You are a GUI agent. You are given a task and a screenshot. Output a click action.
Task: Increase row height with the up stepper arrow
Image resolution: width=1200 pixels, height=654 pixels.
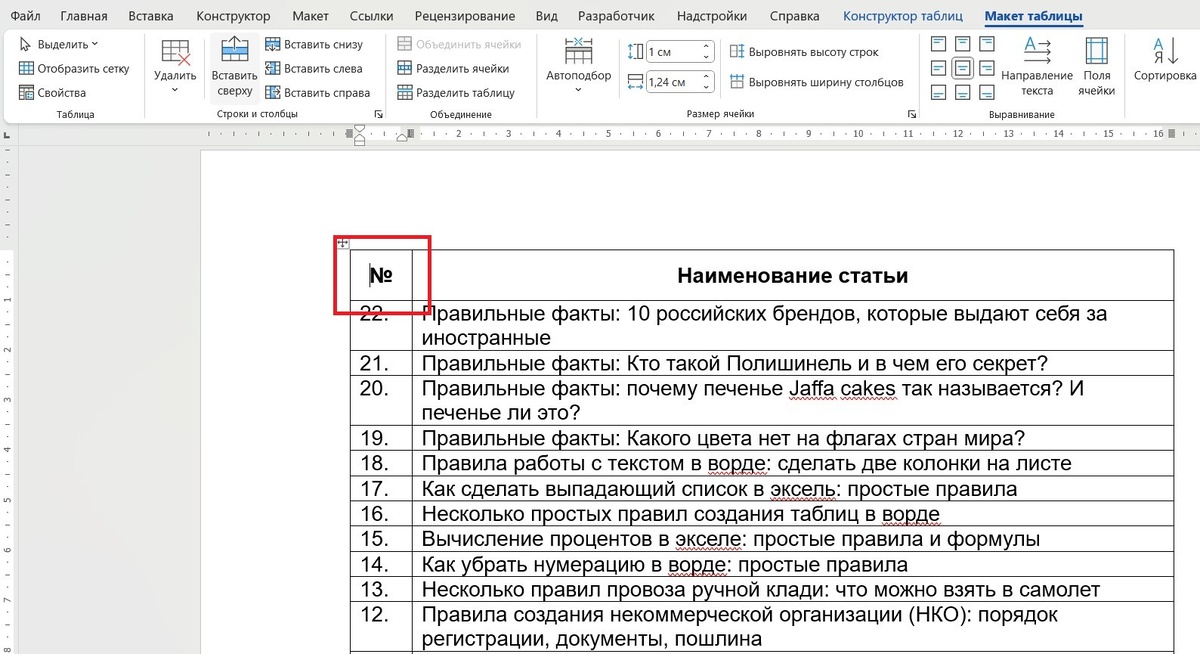pyautogui.click(x=707, y=47)
